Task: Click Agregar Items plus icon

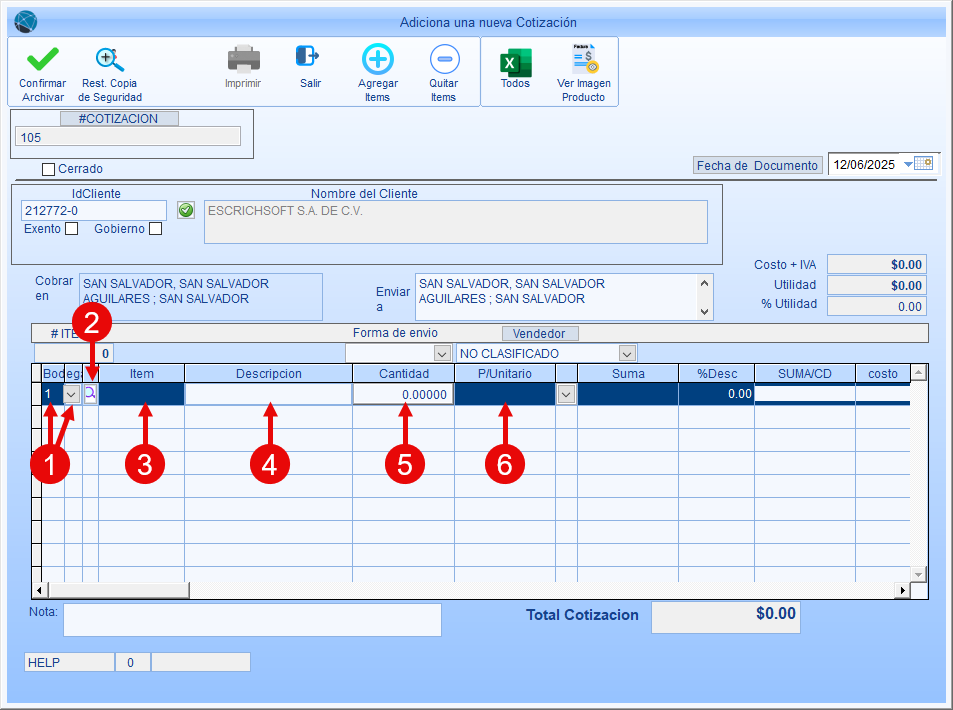Action: 377,59
